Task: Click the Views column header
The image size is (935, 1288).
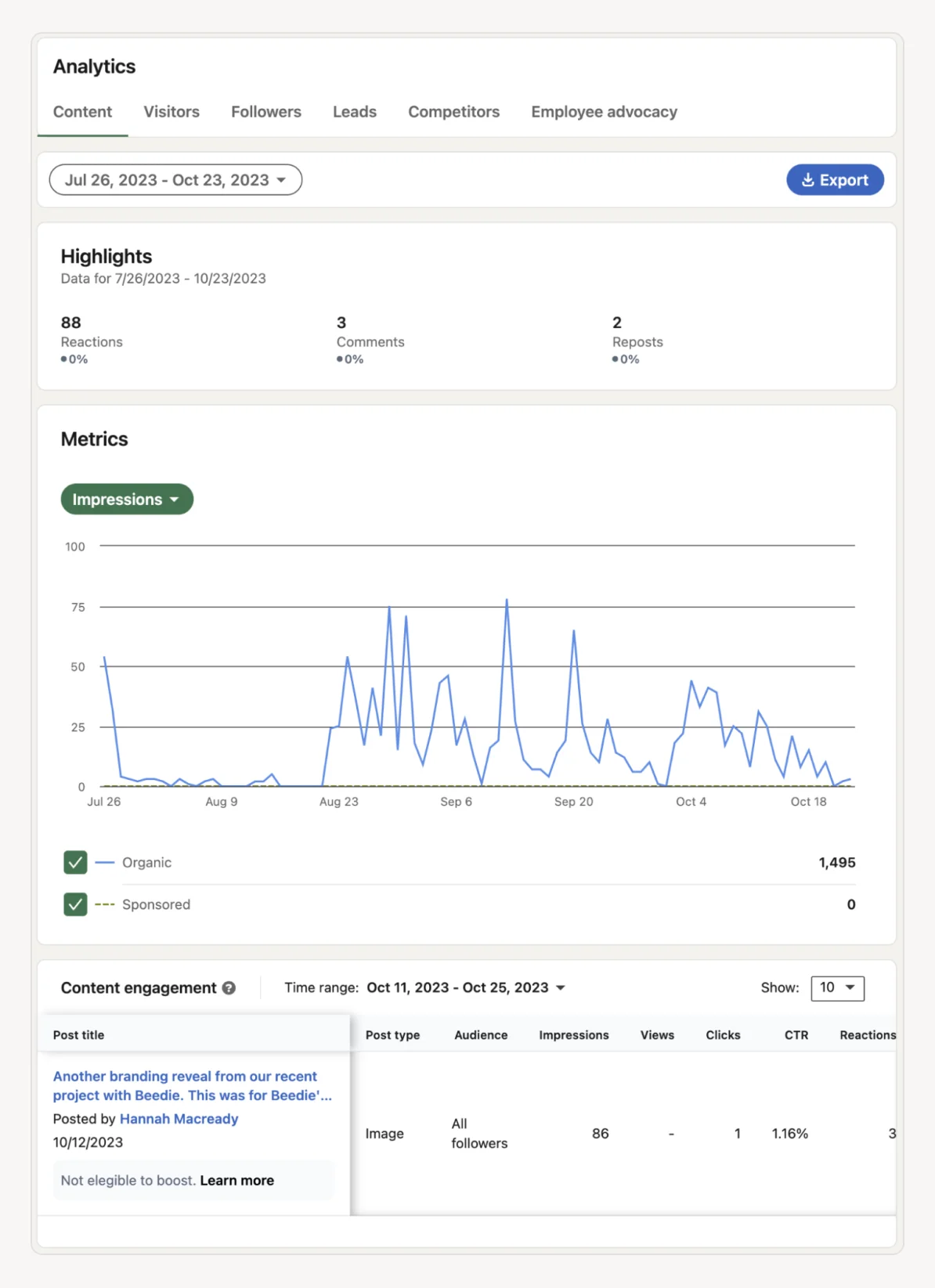Action: (x=657, y=1035)
